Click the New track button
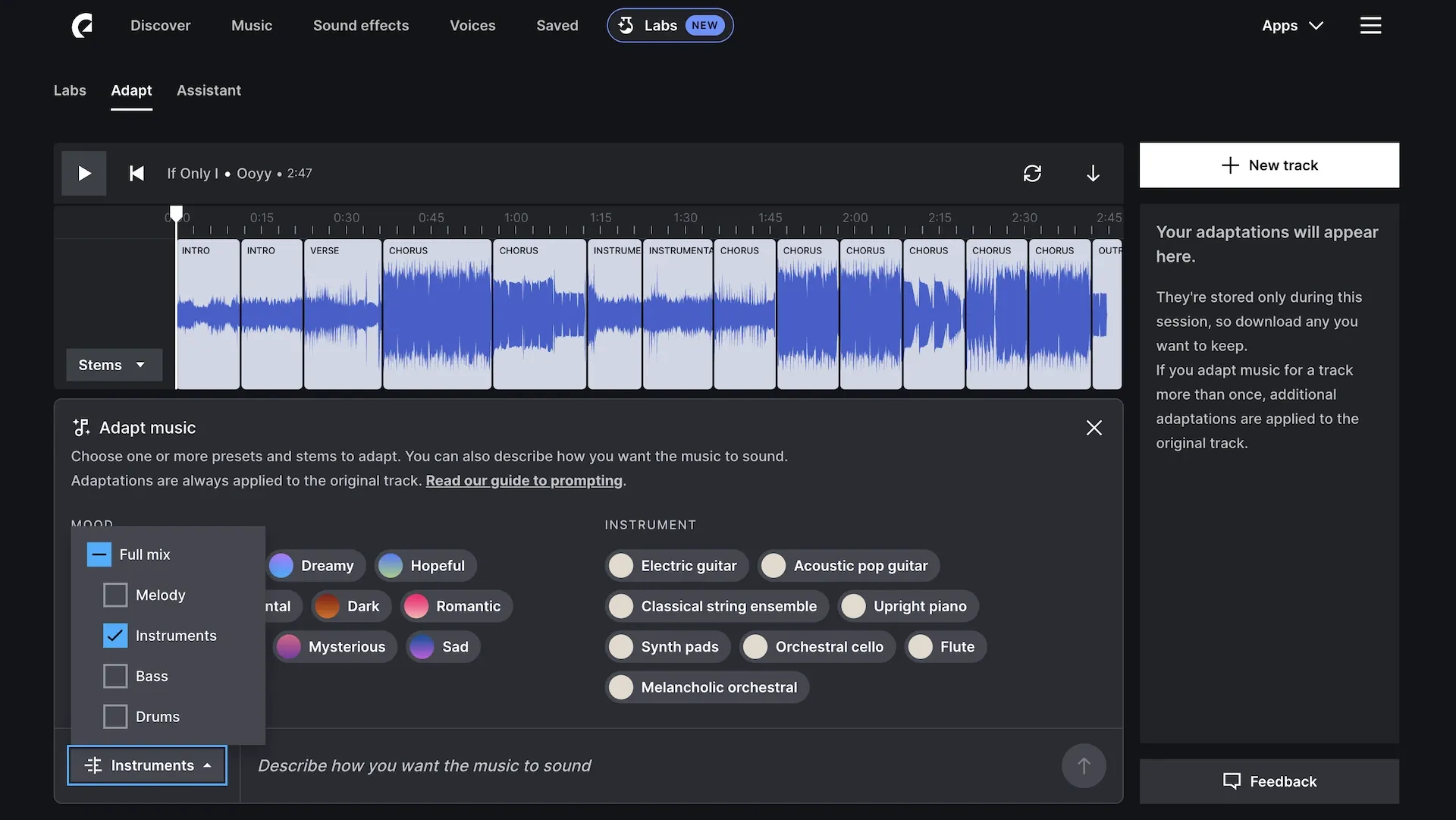This screenshot has width=1456, height=820. tap(1269, 165)
